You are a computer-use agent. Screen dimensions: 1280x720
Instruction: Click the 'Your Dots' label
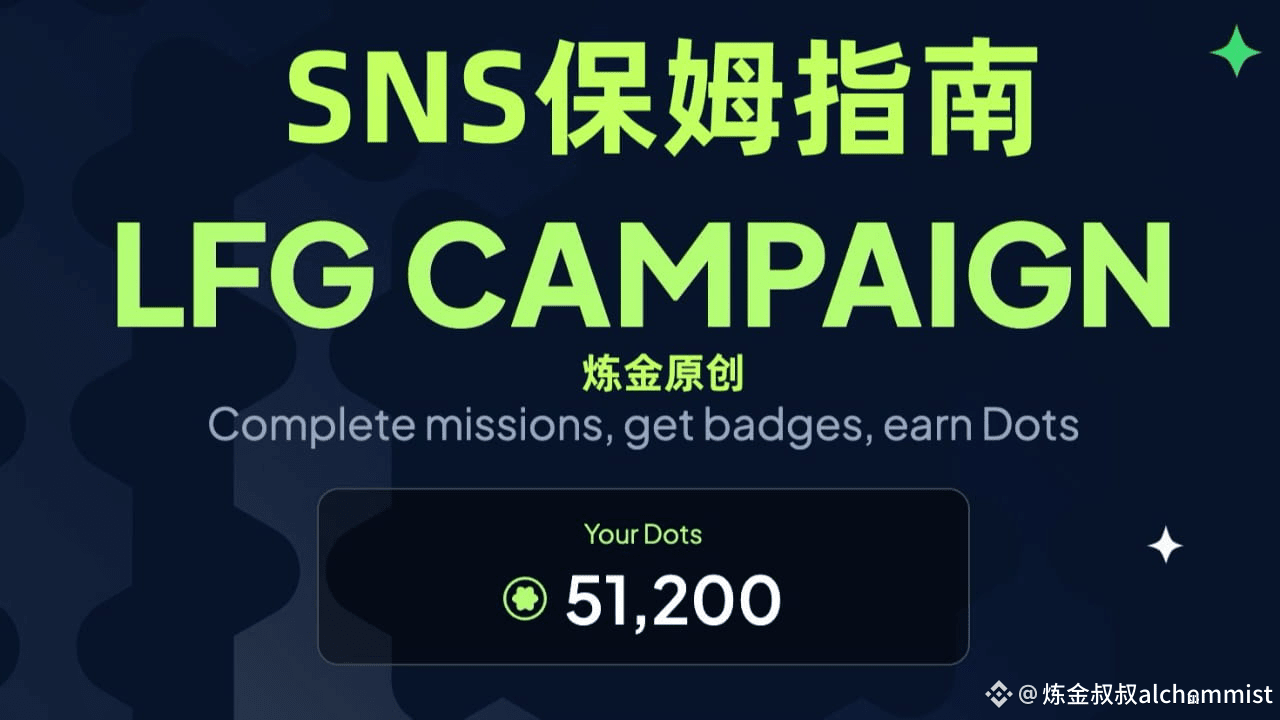(x=643, y=534)
